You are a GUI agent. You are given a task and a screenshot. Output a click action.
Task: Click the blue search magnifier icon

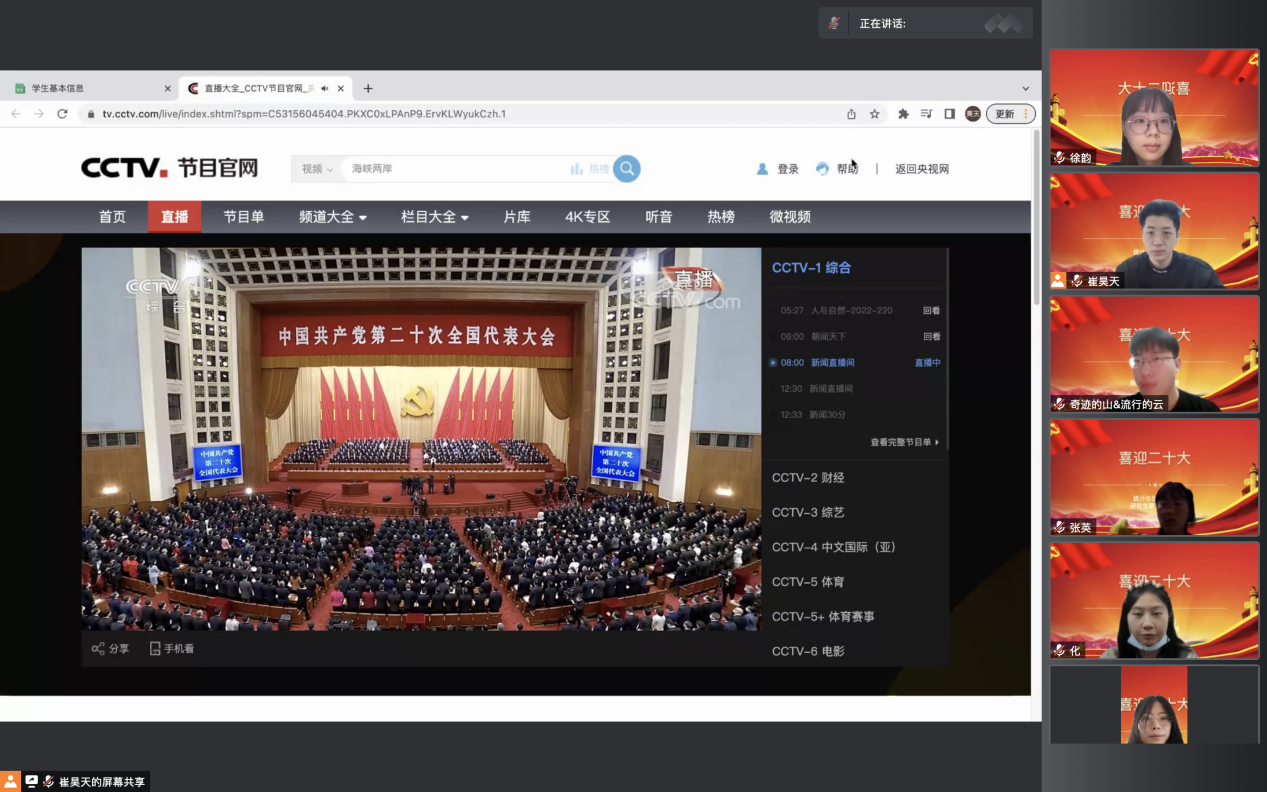[x=627, y=169]
